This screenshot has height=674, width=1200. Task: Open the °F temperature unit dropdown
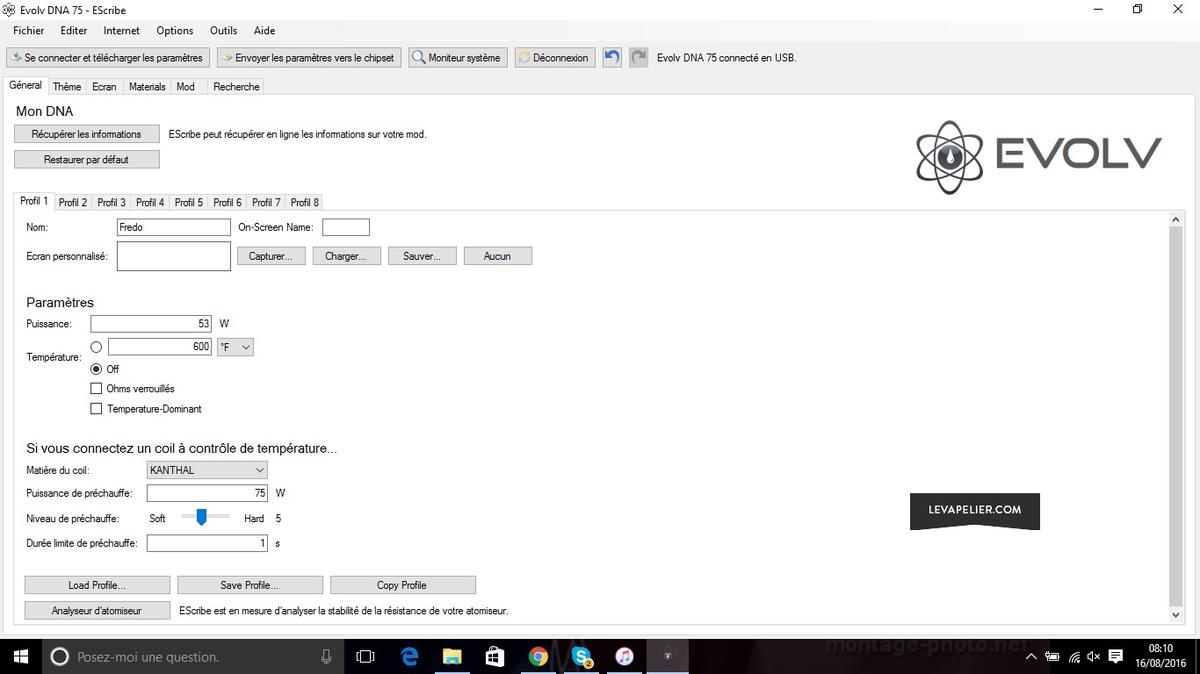[x=235, y=347]
